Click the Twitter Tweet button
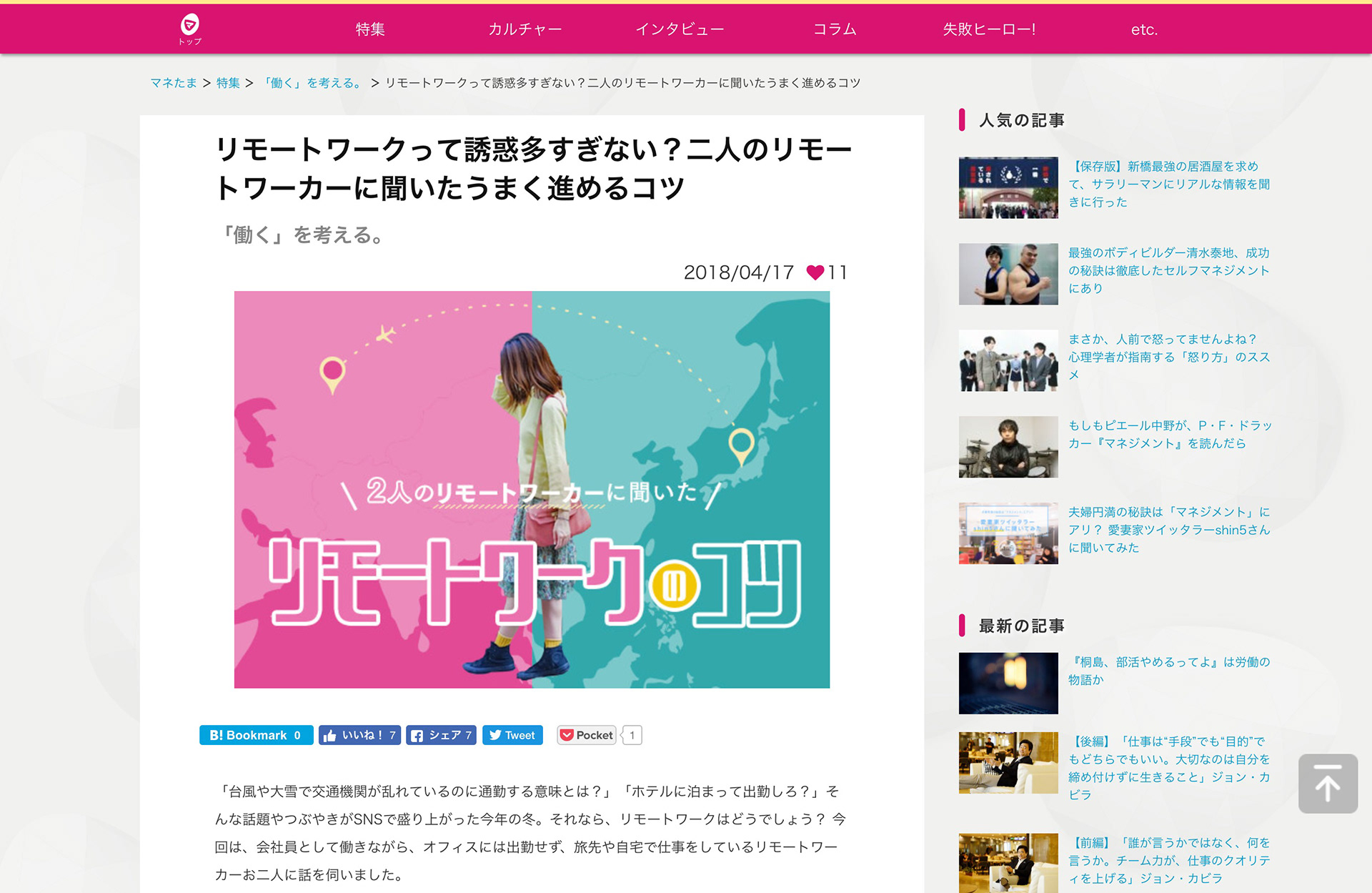This screenshot has height=893, width=1372. pyautogui.click(x=512, y=735)
